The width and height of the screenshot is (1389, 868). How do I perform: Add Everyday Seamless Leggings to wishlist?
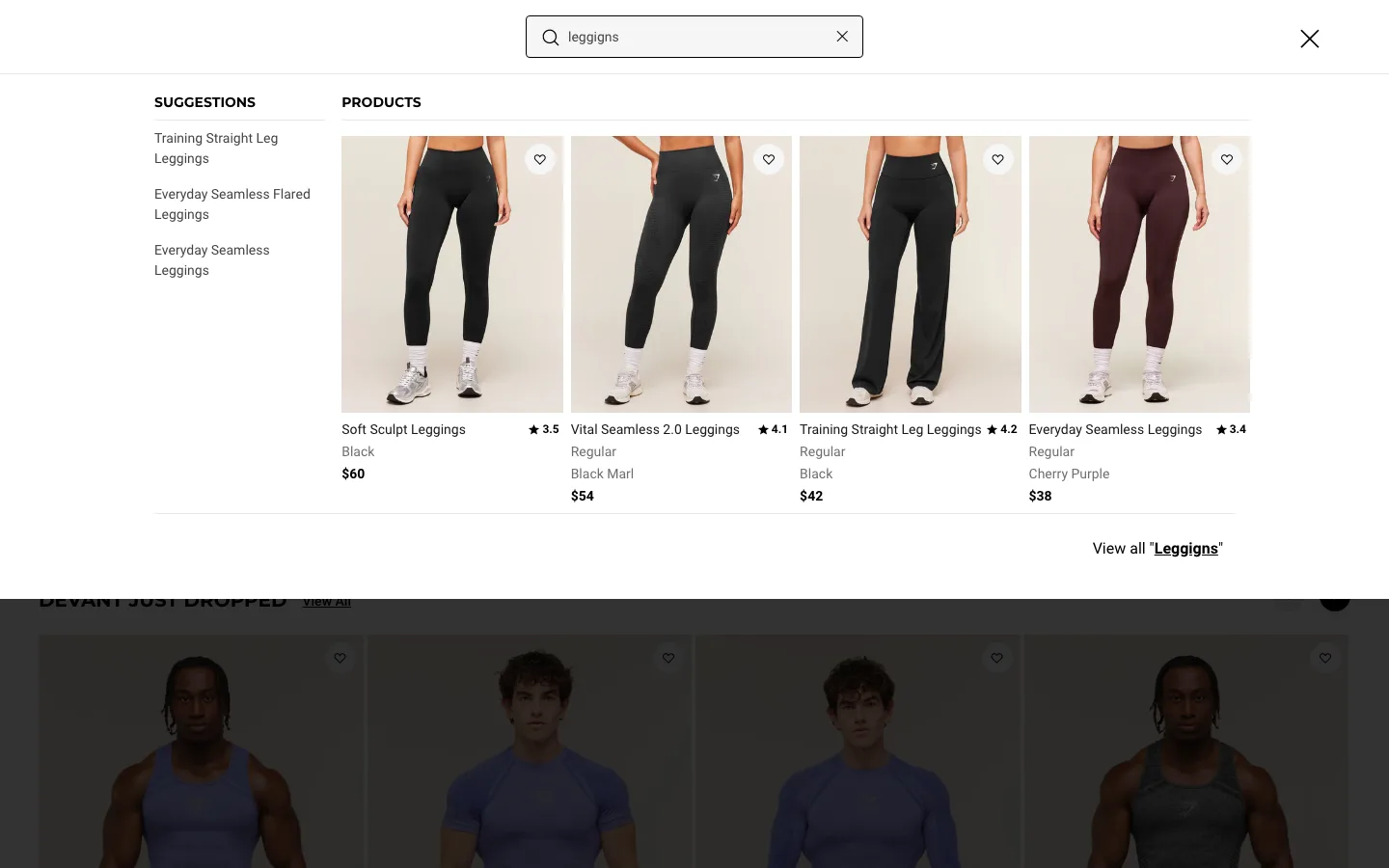point(1227,159)
